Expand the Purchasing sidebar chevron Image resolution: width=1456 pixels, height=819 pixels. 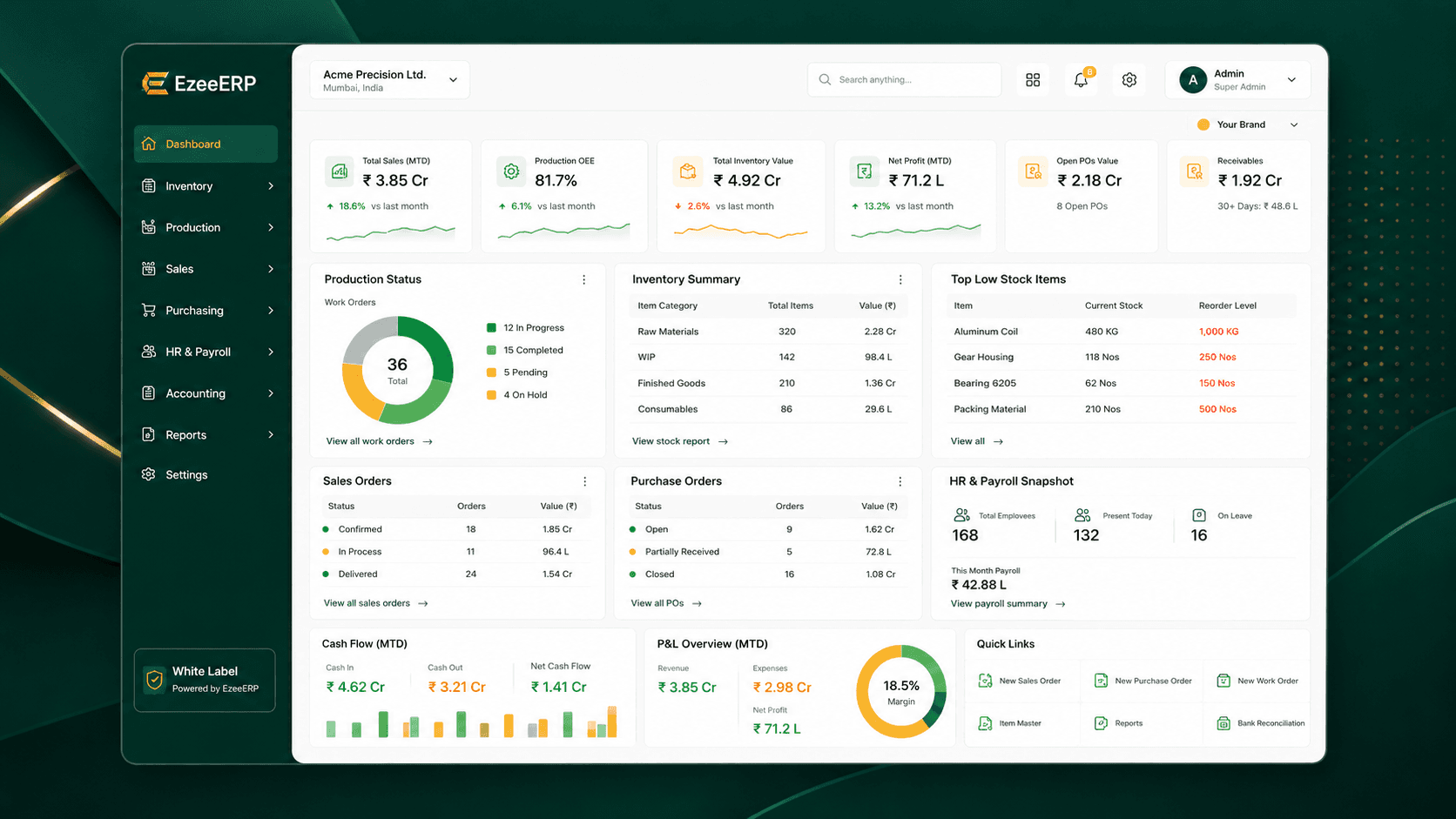click(271, 311)
